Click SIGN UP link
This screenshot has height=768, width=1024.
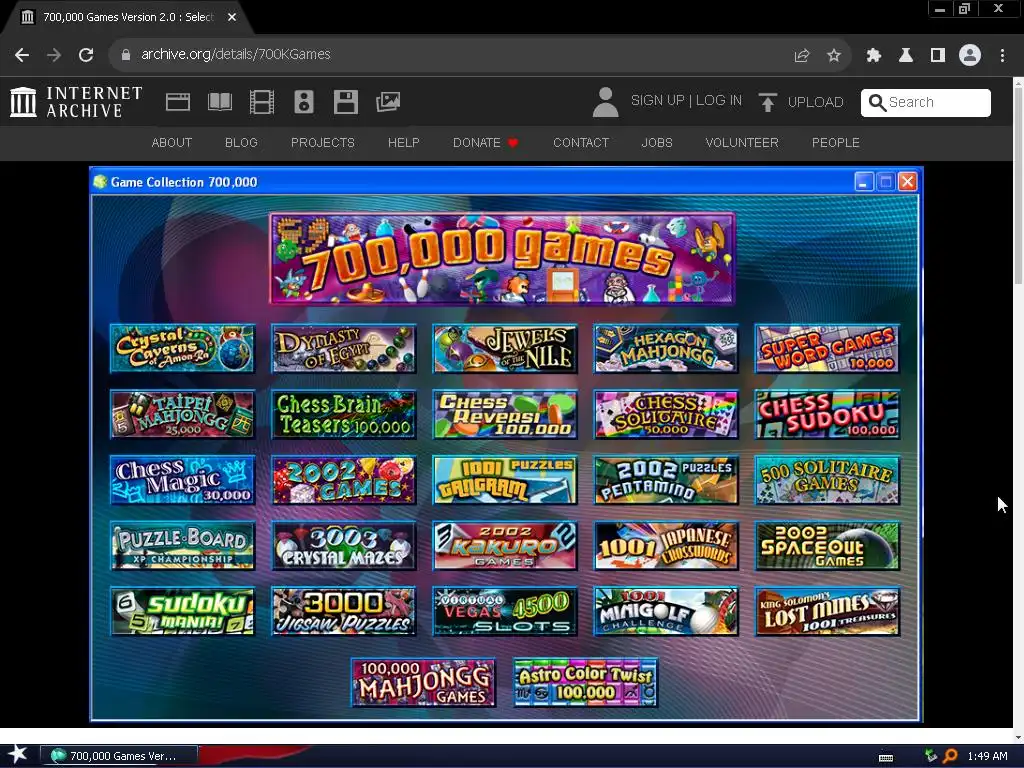(x=657, y=101)
